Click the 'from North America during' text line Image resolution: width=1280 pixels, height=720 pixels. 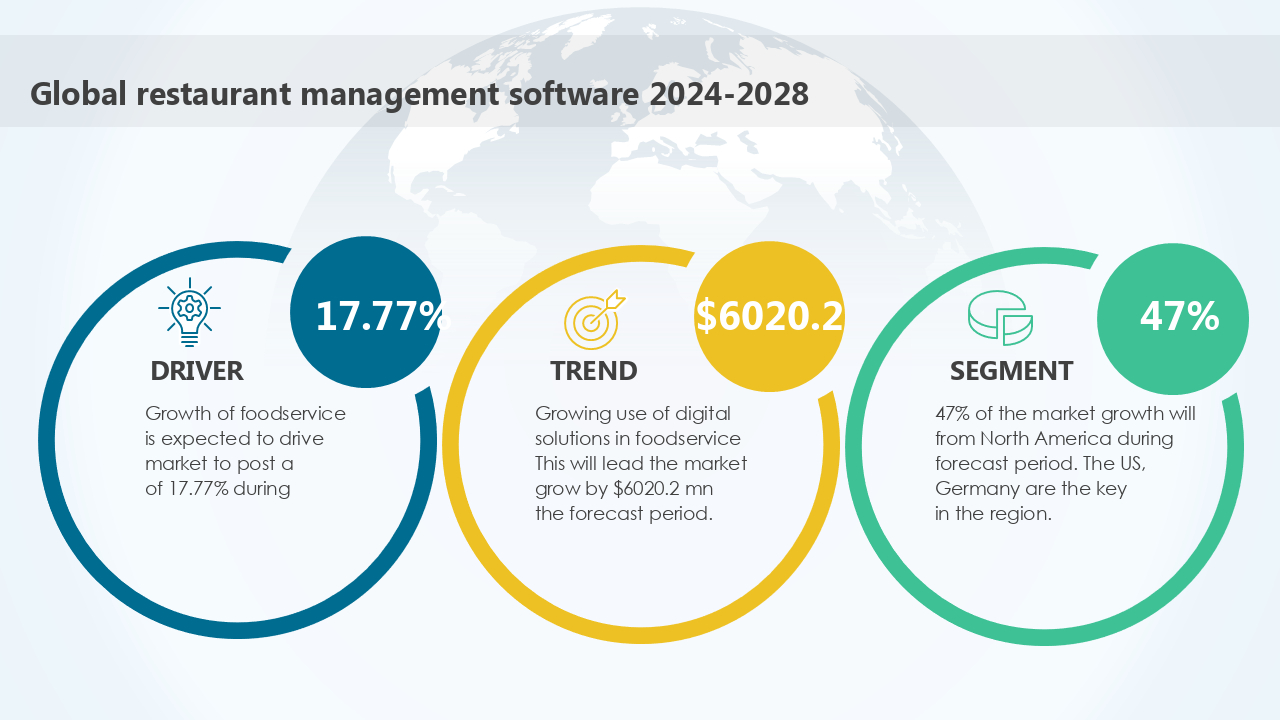click(1054, 438)
